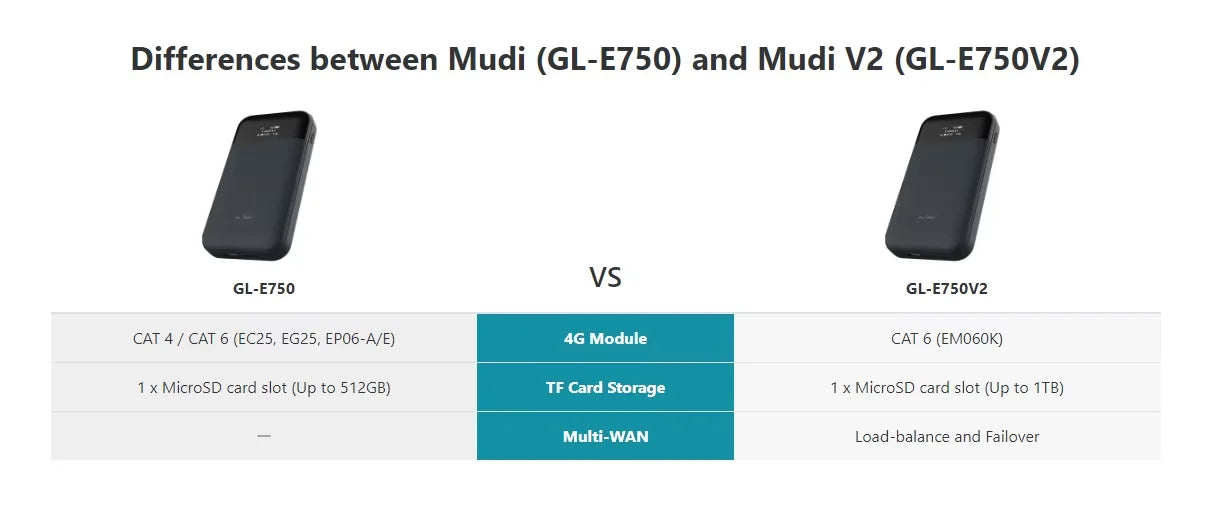This screenshot has height=516, width=1222.
Task: Click the GL-E750 model label
Action: pyautogui.click(x=264, y=289)
